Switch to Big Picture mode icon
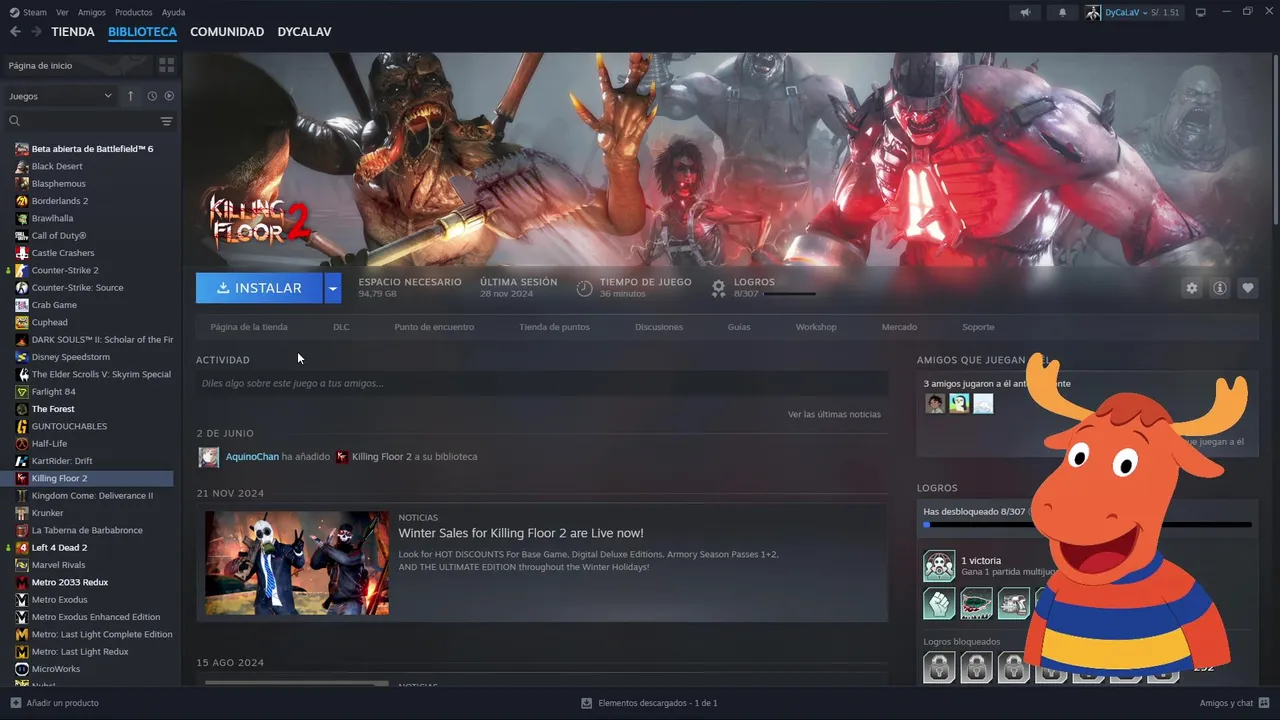Image resolution: width=1280 pixels, height=720 pixels. click(x=1201, y=12)
